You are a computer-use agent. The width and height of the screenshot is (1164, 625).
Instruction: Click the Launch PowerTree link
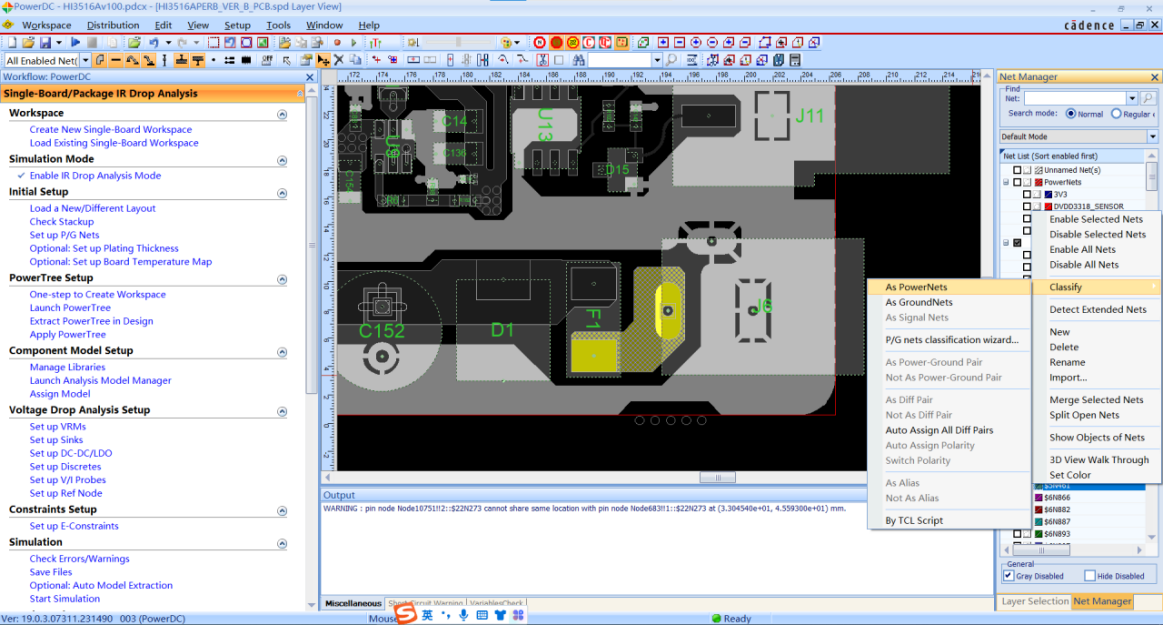click(70, 307)
